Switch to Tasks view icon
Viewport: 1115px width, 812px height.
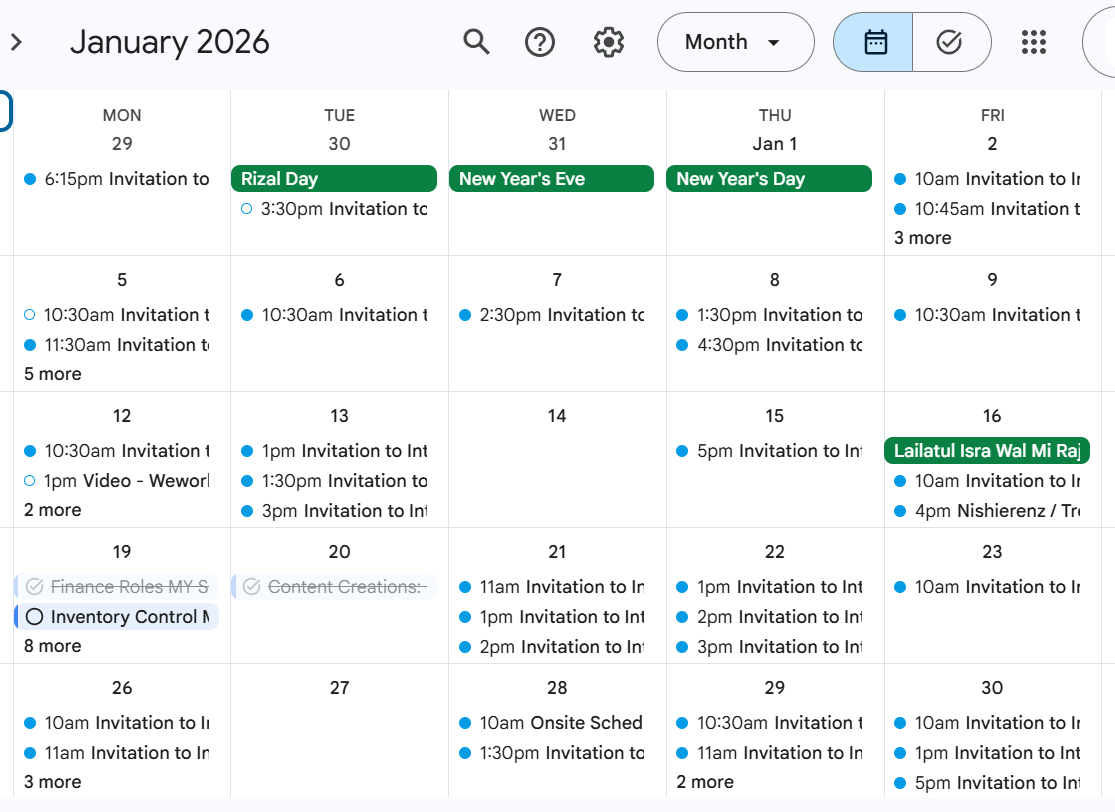949,42
